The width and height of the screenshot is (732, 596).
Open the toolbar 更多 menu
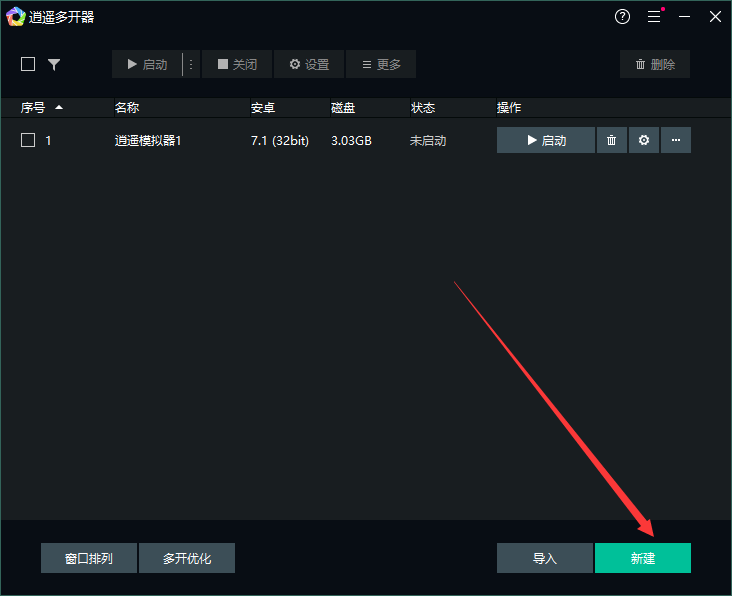[x=381, y=64]
